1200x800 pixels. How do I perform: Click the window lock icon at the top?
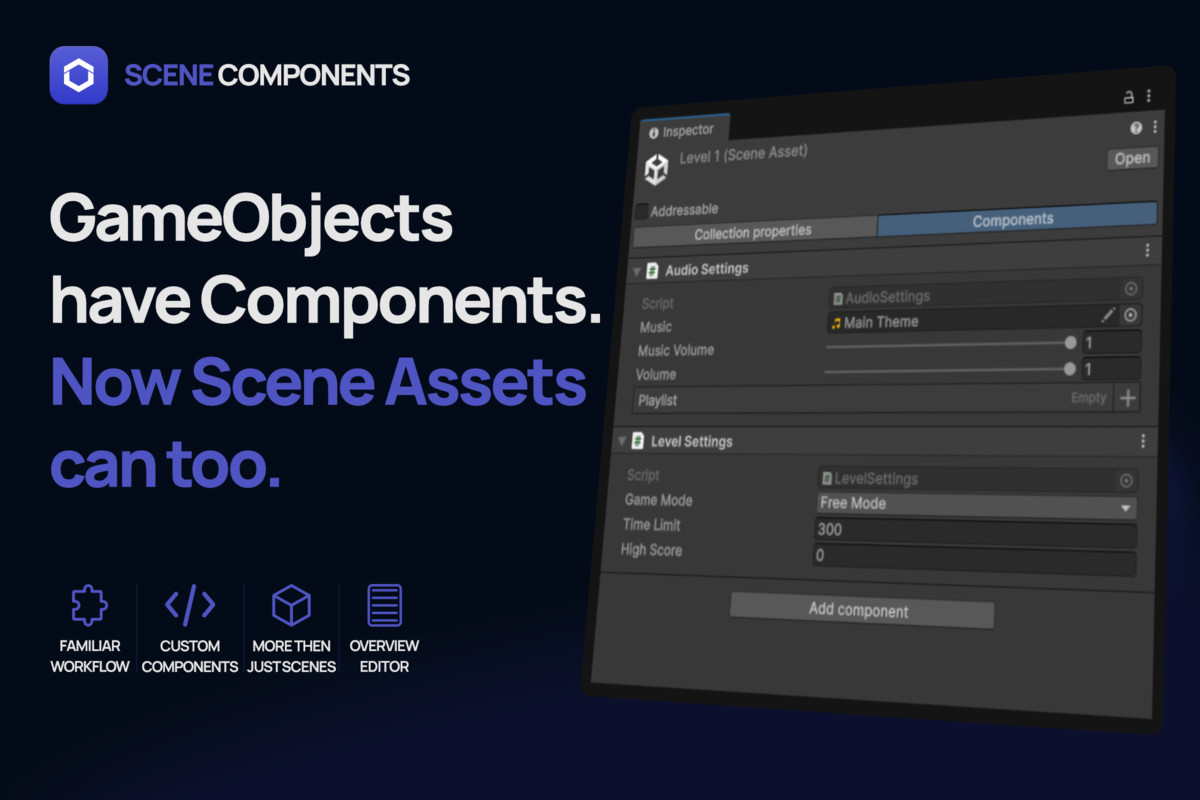coord(1128,97)
